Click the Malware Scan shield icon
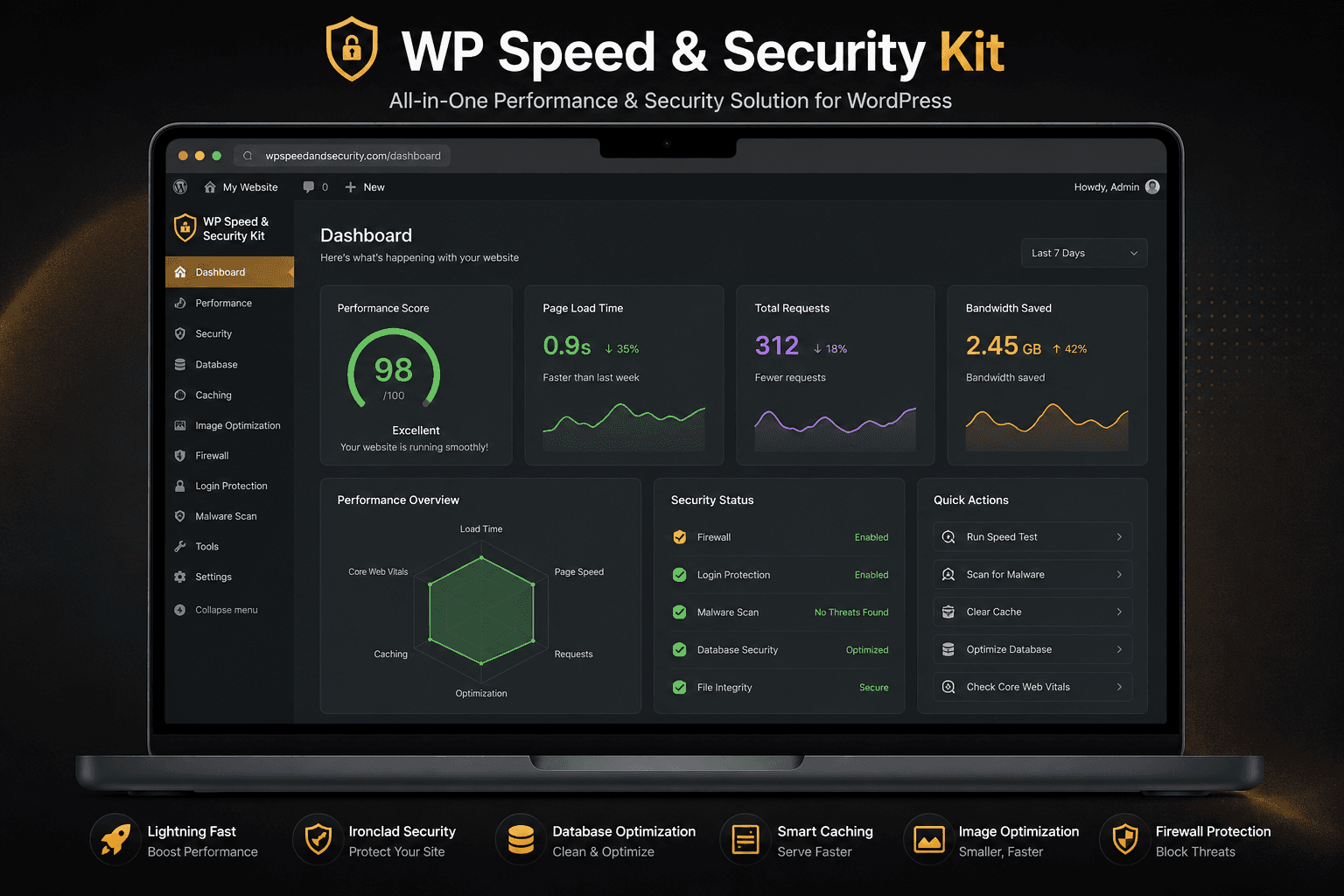Screen dimensions: 1344x896 180,516
